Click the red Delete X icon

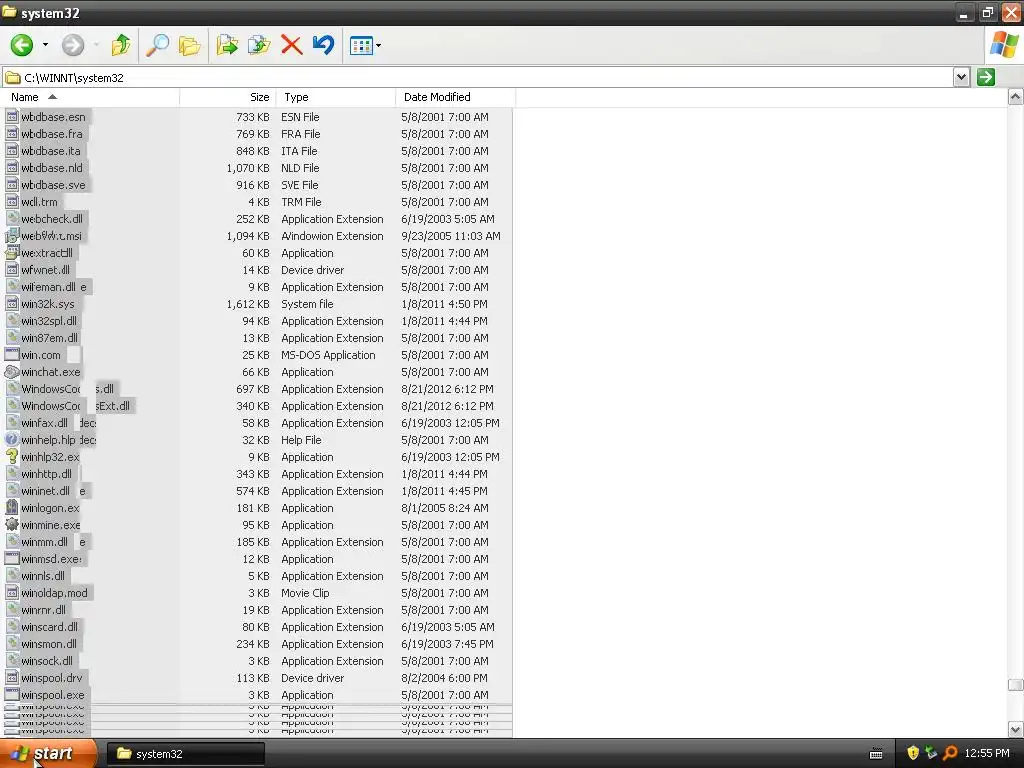[x=291, y=45]
